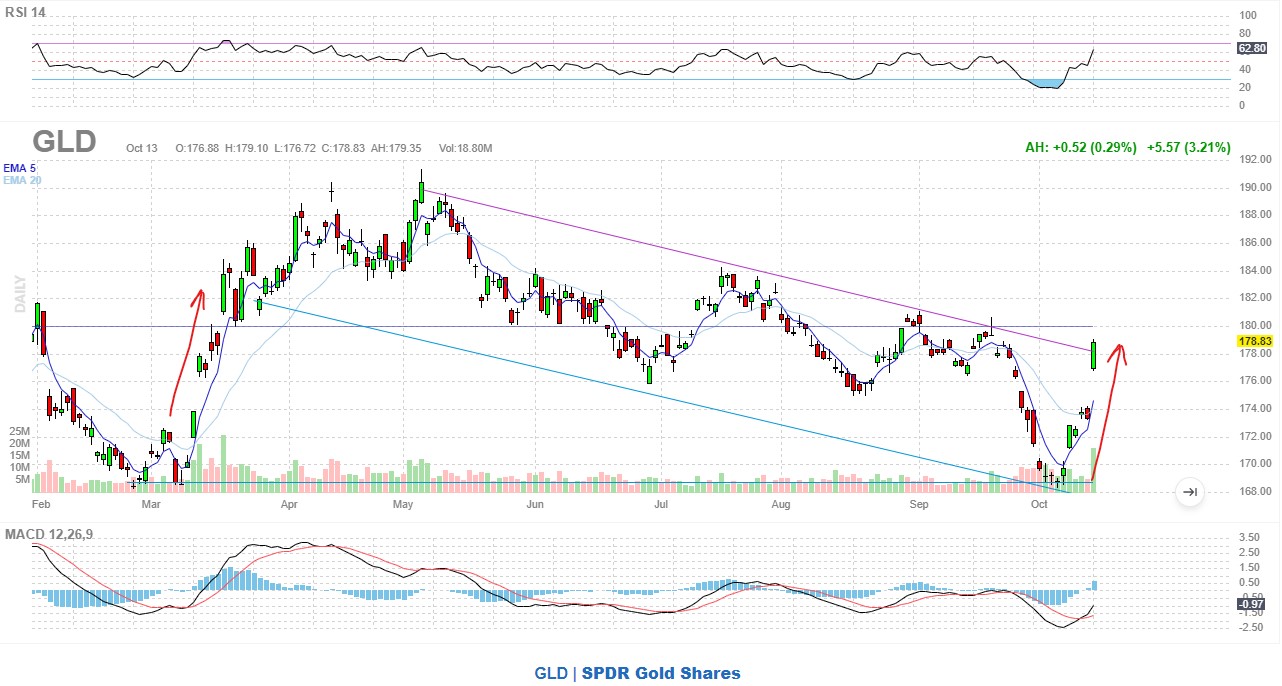The image size is (1282, 686).
Task: Select the Oct label on the time axis
Action: (x=1040, y=505)
